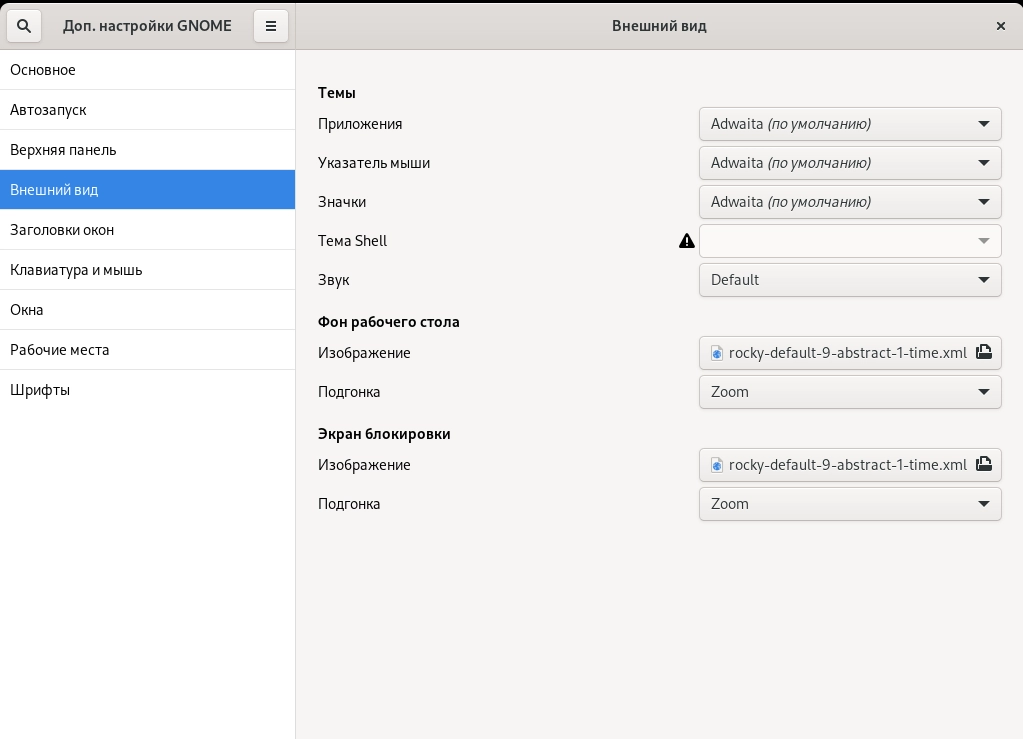Click the lock screen xml file icon

(716, 465)
